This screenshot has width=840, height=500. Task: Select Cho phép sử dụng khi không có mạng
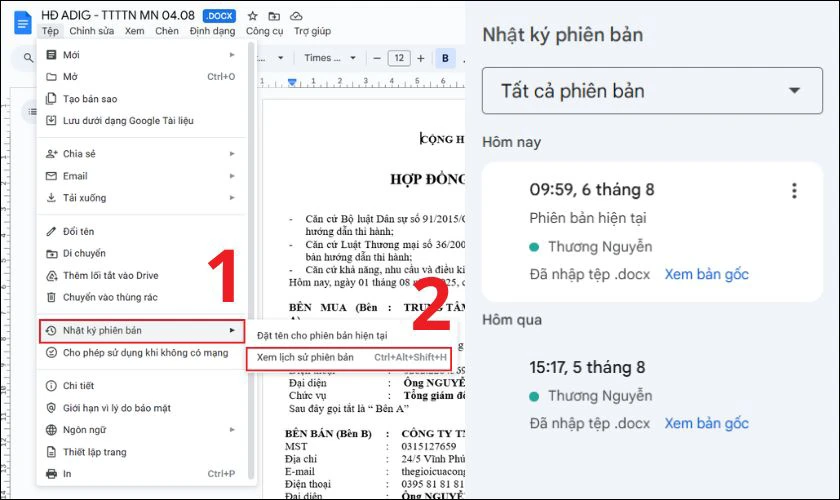[x=141, y=353]
